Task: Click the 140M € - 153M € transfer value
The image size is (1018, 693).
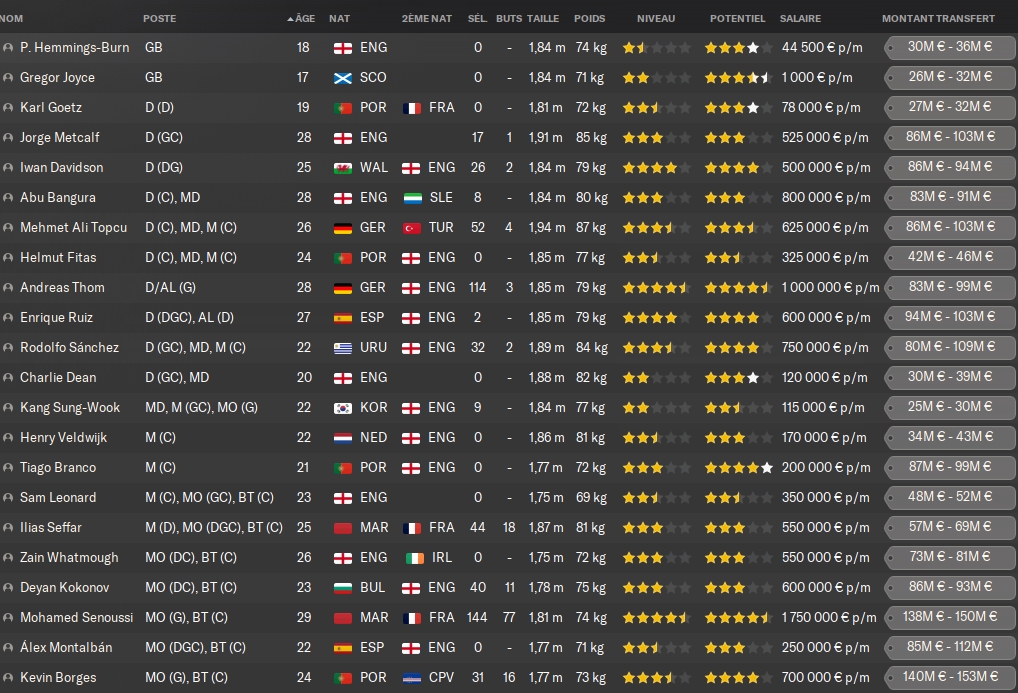Action: coord(950,677)
